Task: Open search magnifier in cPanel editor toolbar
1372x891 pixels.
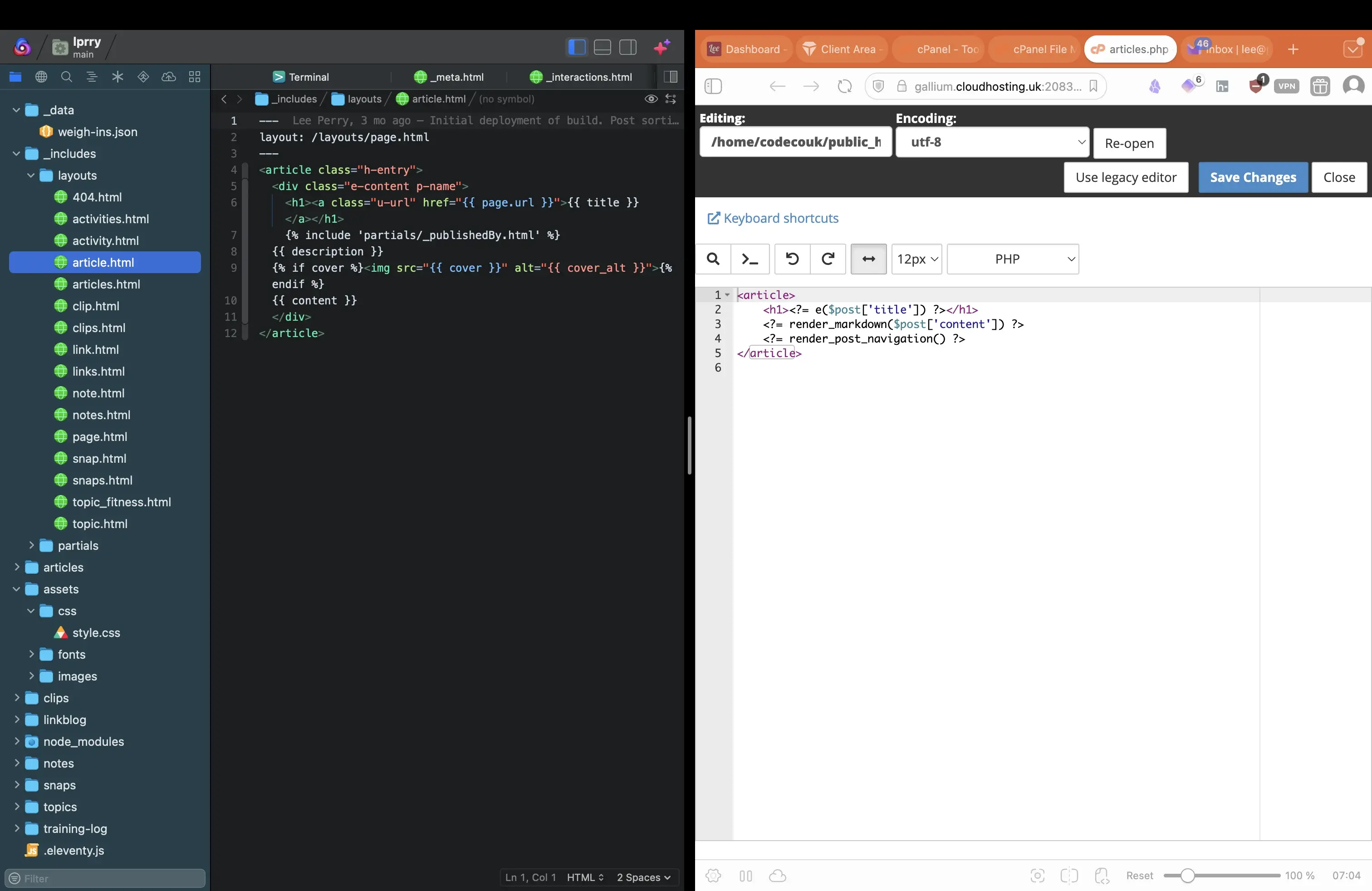Action: [x=713, y=259]
